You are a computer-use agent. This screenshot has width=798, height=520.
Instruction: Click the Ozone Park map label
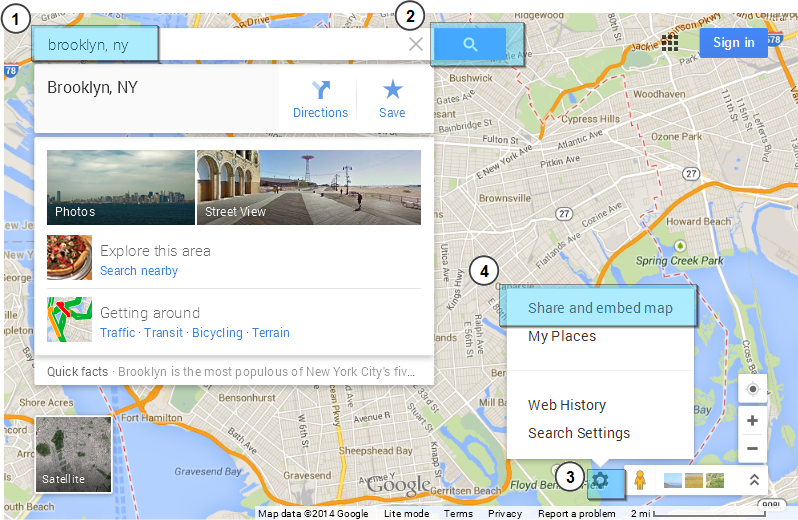676,136
